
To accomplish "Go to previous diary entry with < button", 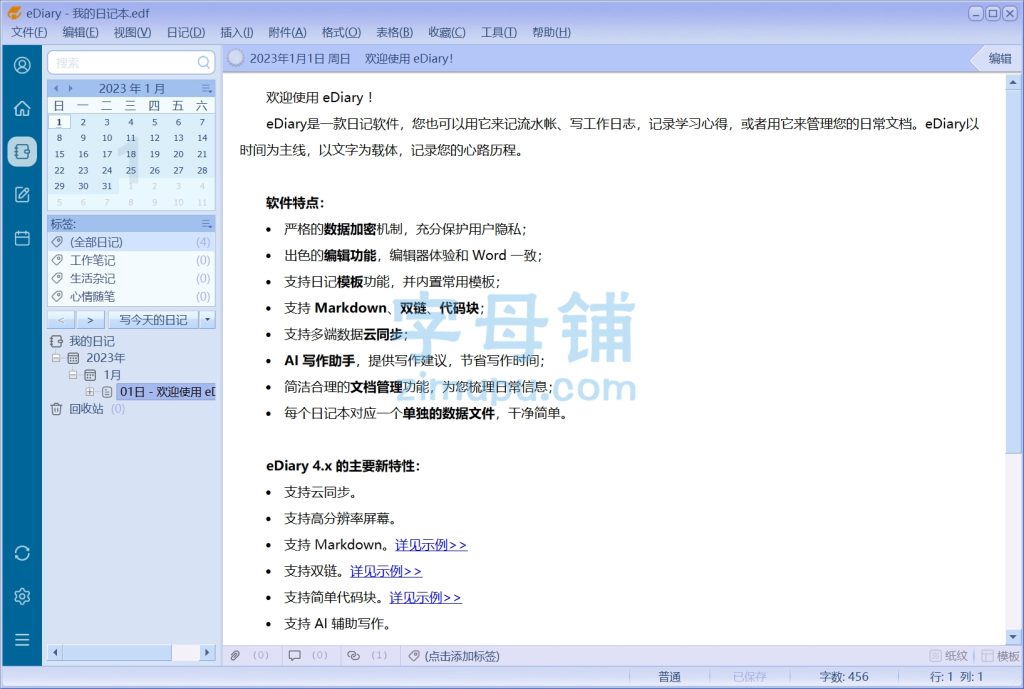I will pos(61,319).
